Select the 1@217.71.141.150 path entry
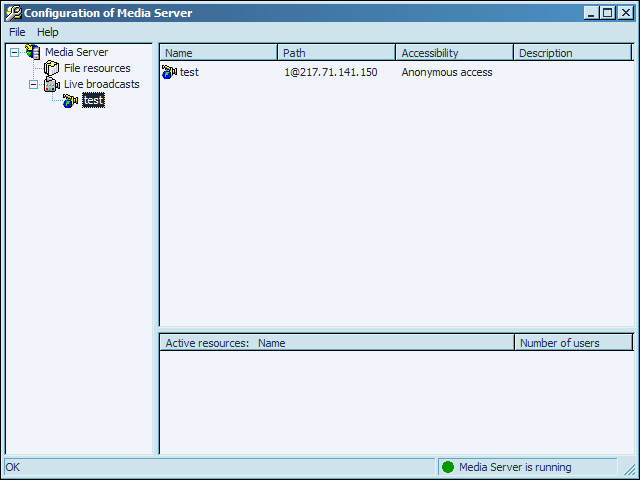This screenshot has height=480, width=640. pyautogui.click(x=331, y=72)
